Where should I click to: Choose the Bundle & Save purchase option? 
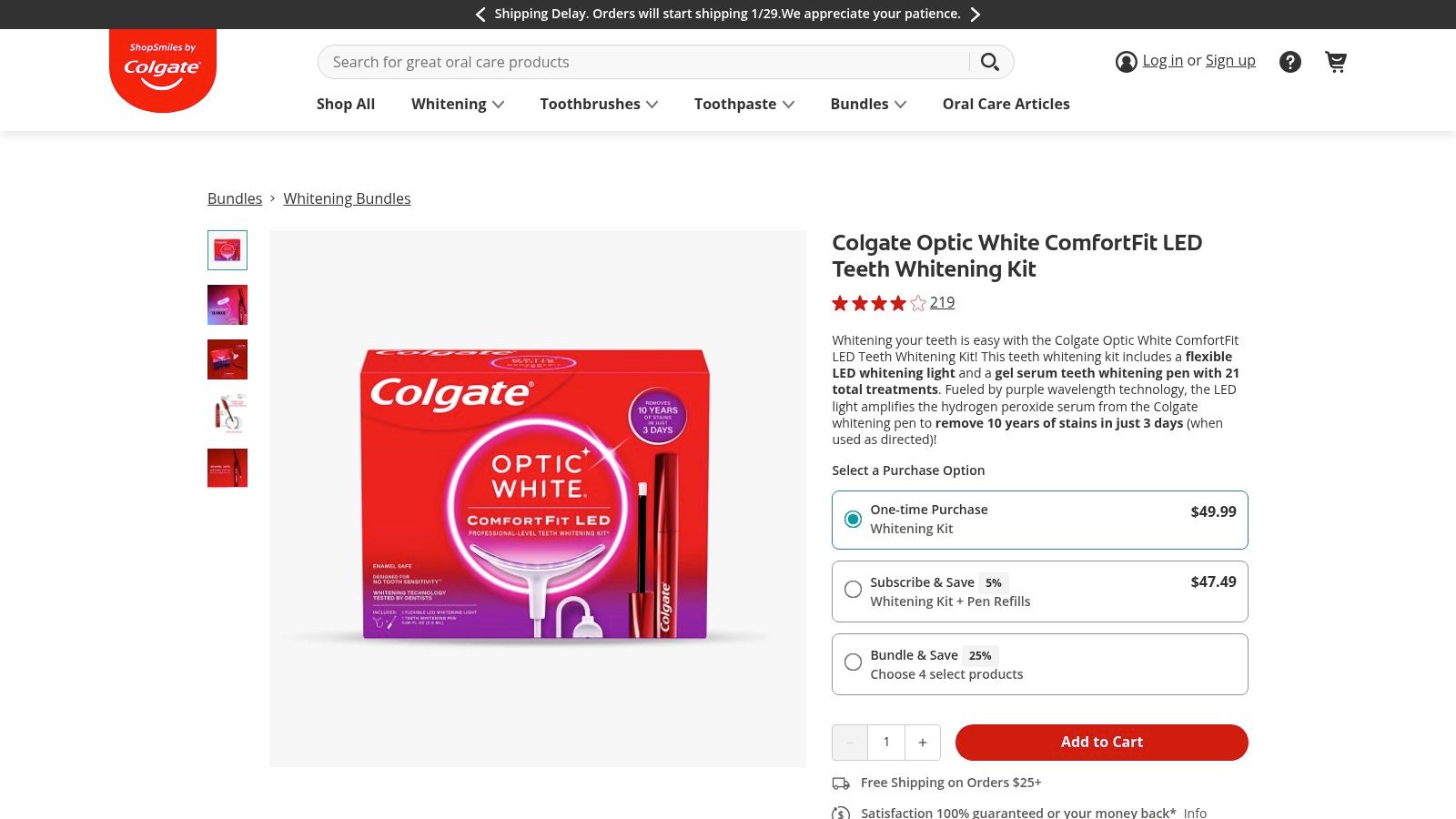tap(853, 662)
